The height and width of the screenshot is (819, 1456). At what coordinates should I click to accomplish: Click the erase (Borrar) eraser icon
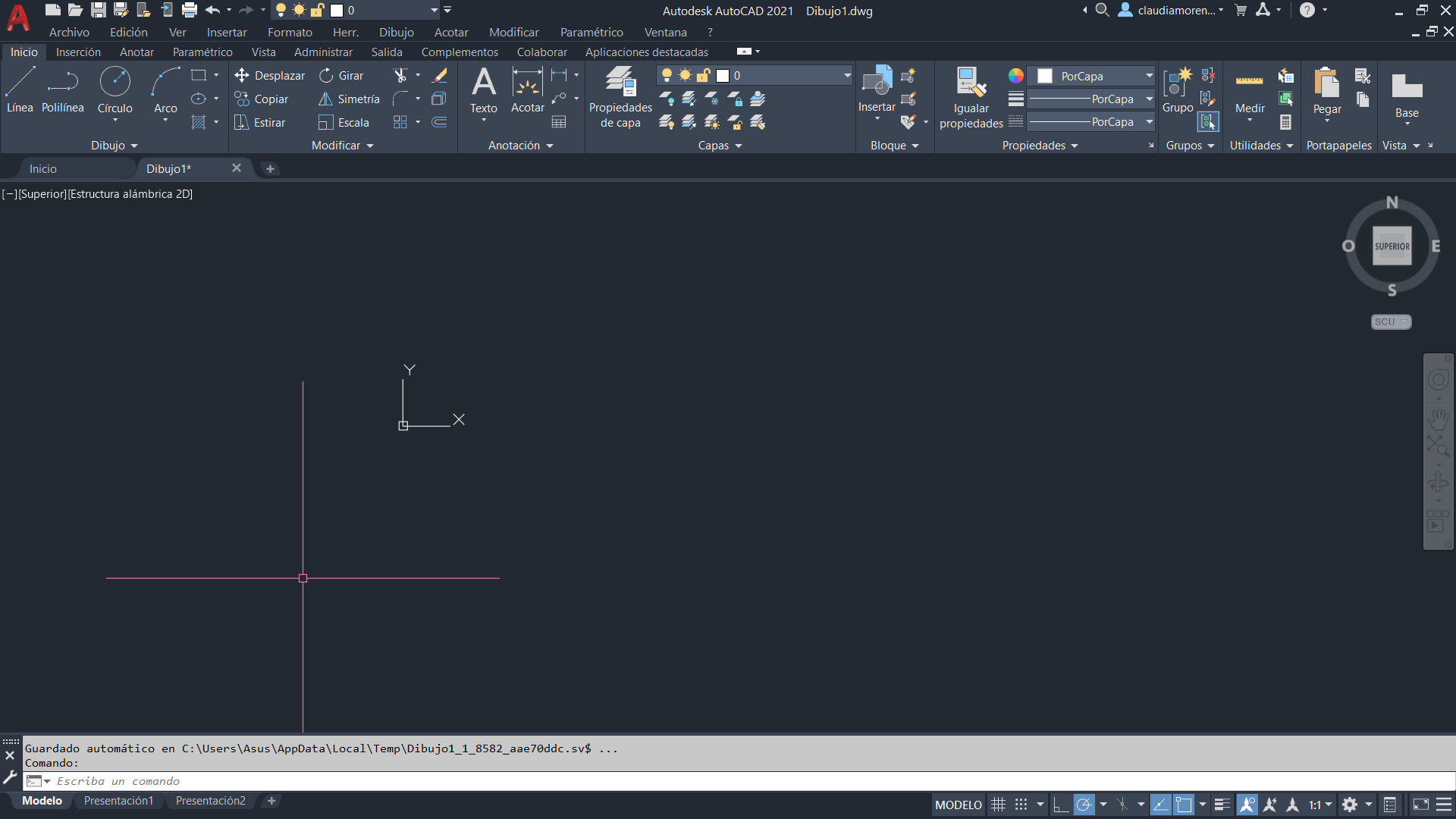(440, 75)
